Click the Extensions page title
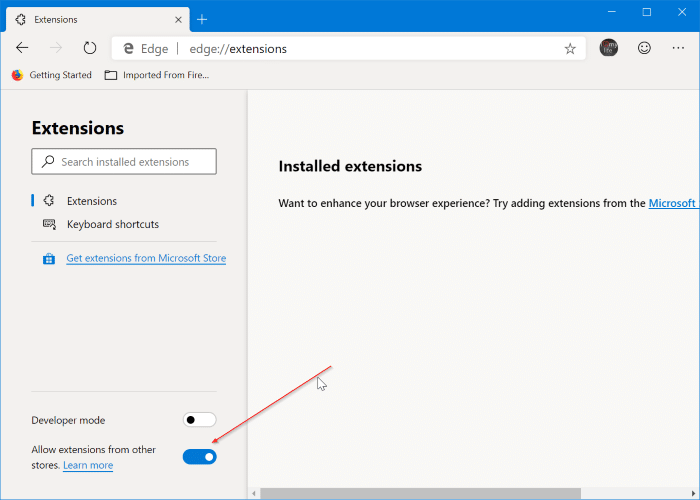This screenshot has height=500, width=700. (78, 128)
